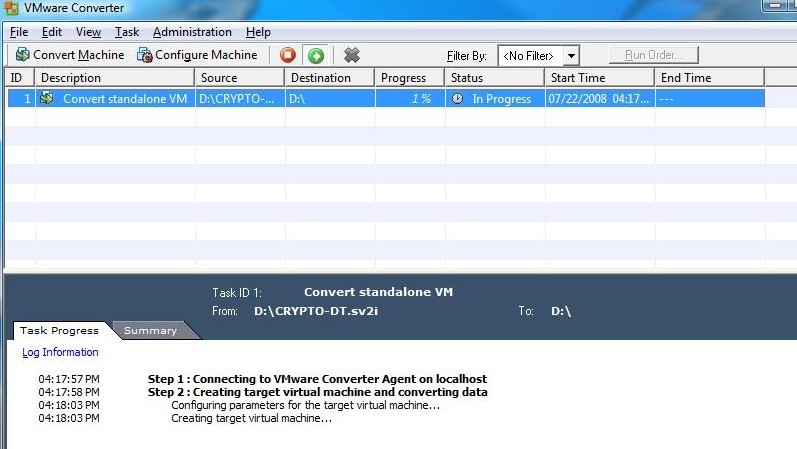Click the Run Order... button
This screenshot has width=797, height=449.
tap(654, 55)
